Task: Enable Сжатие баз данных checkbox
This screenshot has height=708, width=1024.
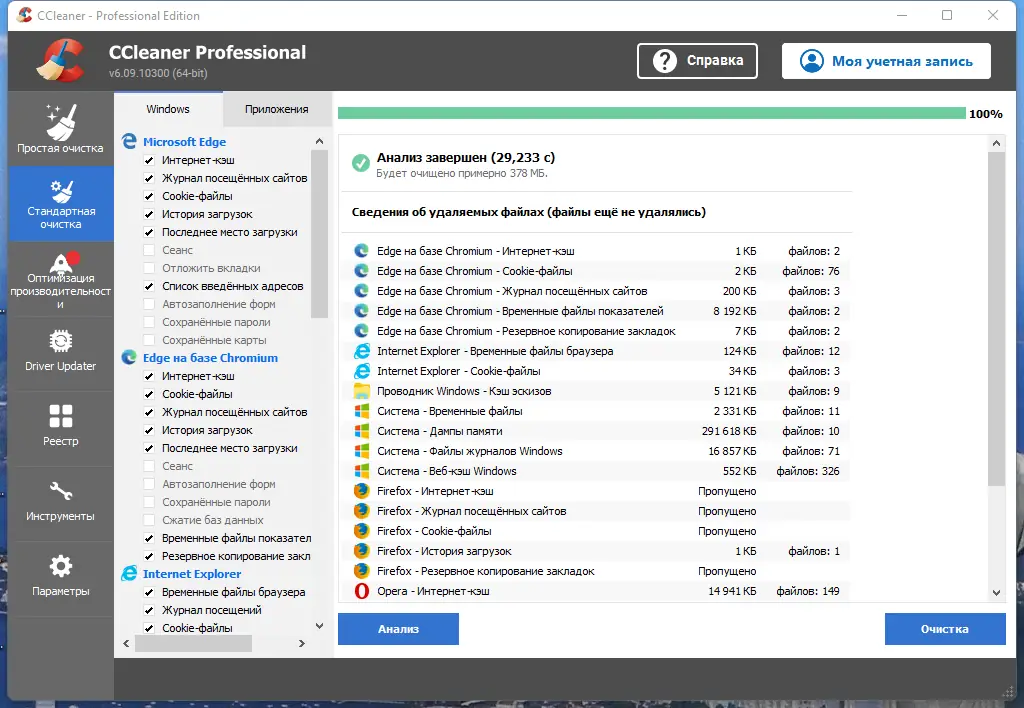Action: (x=149, y=520)
